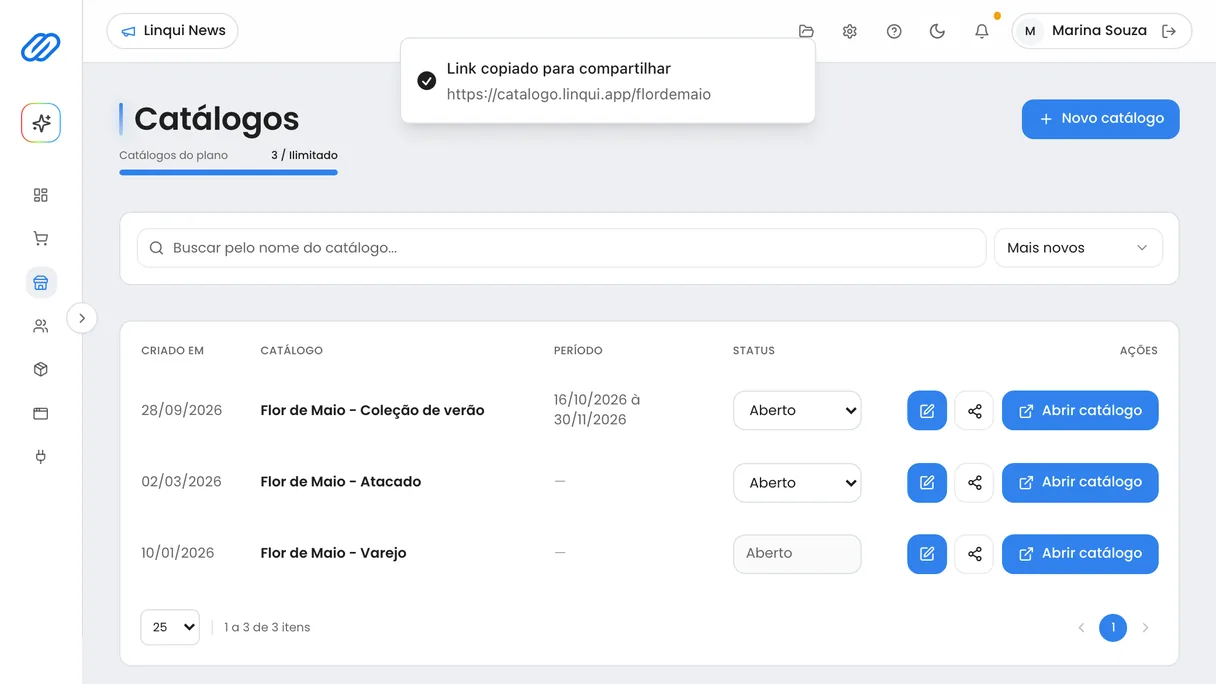Click the date 10/01/2026
Screen dimensions: 1216x684
coord(178,553)
